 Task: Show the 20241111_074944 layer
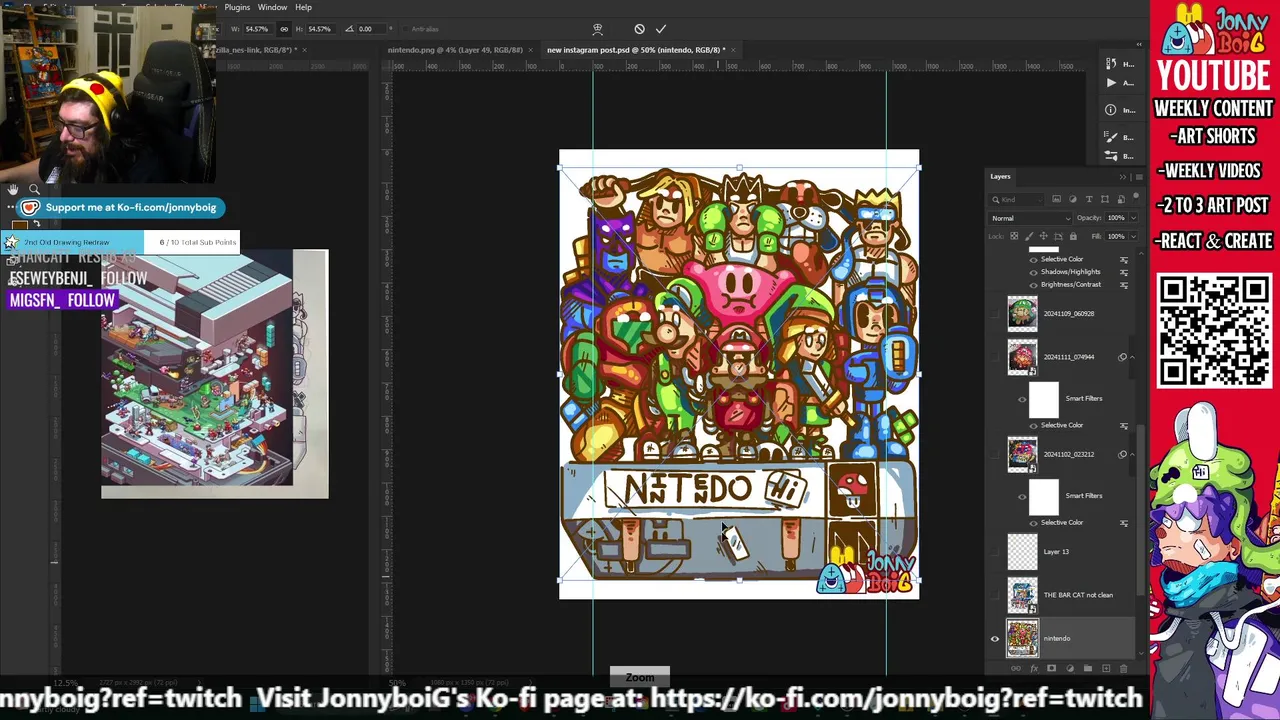tap(995, 357)
